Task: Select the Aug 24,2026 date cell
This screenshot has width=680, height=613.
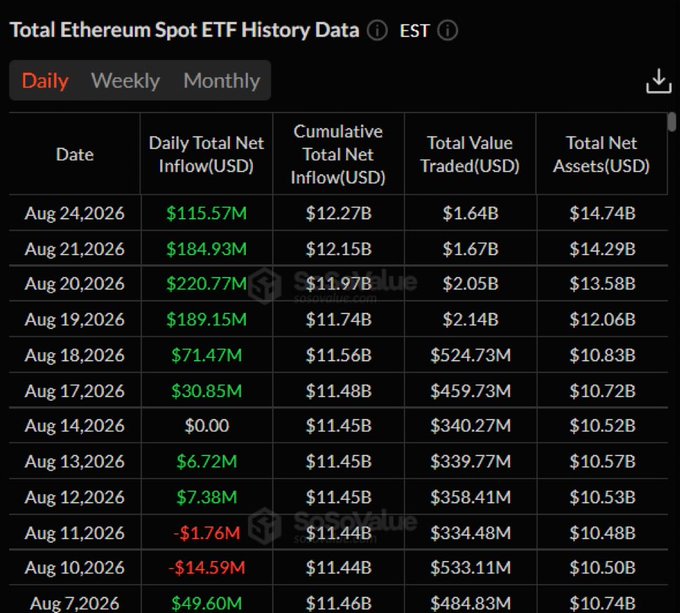Action: (75, 213)
